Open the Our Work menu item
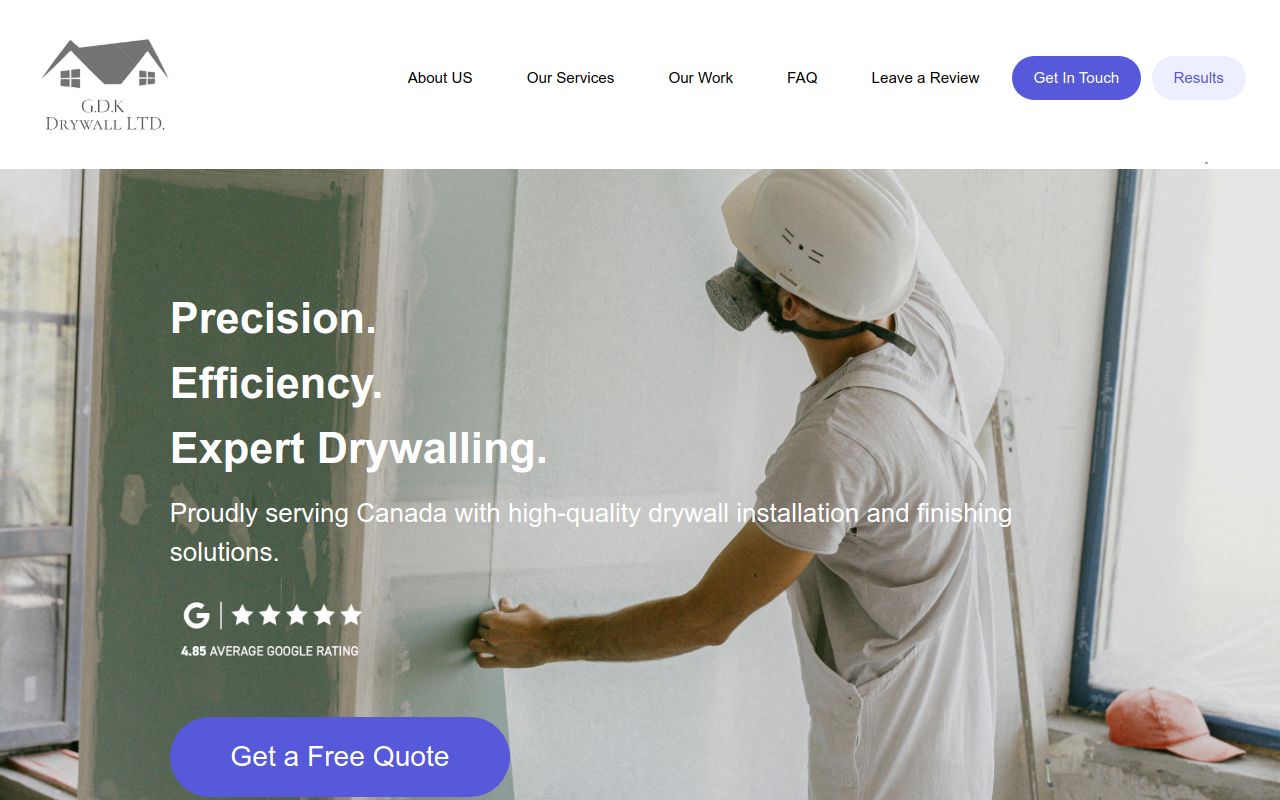Screen dimensions: 1280x800 pos(701,78)
